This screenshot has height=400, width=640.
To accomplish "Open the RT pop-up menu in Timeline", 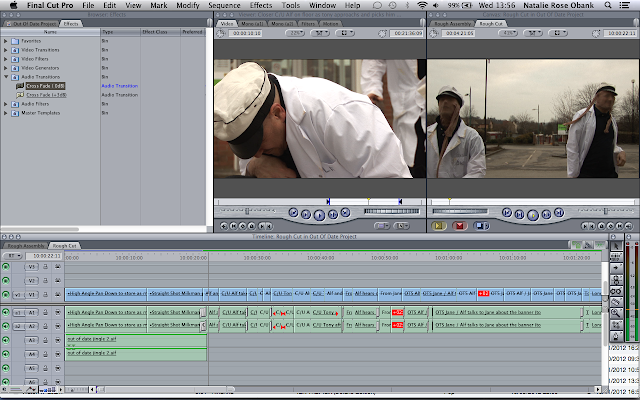I will click(12, 256).
